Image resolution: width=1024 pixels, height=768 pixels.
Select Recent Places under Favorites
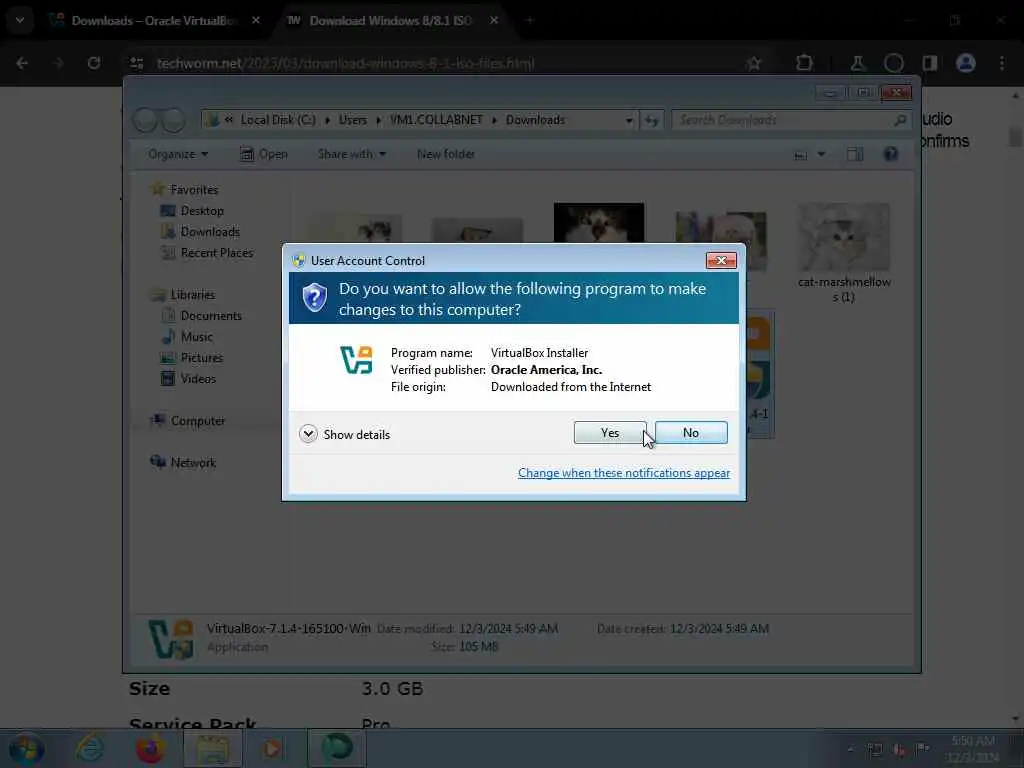coord(217,253)
